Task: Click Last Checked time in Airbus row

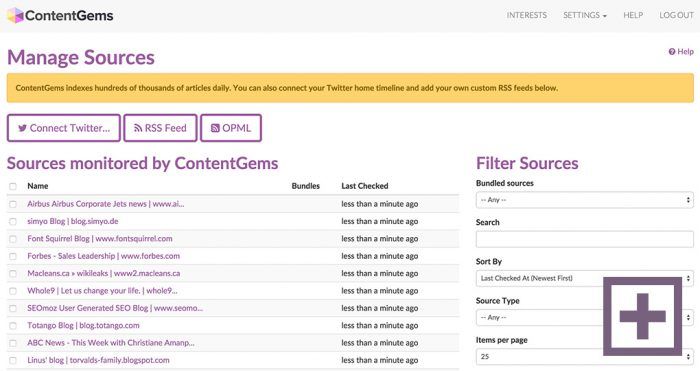Action: tap(380, 204)
